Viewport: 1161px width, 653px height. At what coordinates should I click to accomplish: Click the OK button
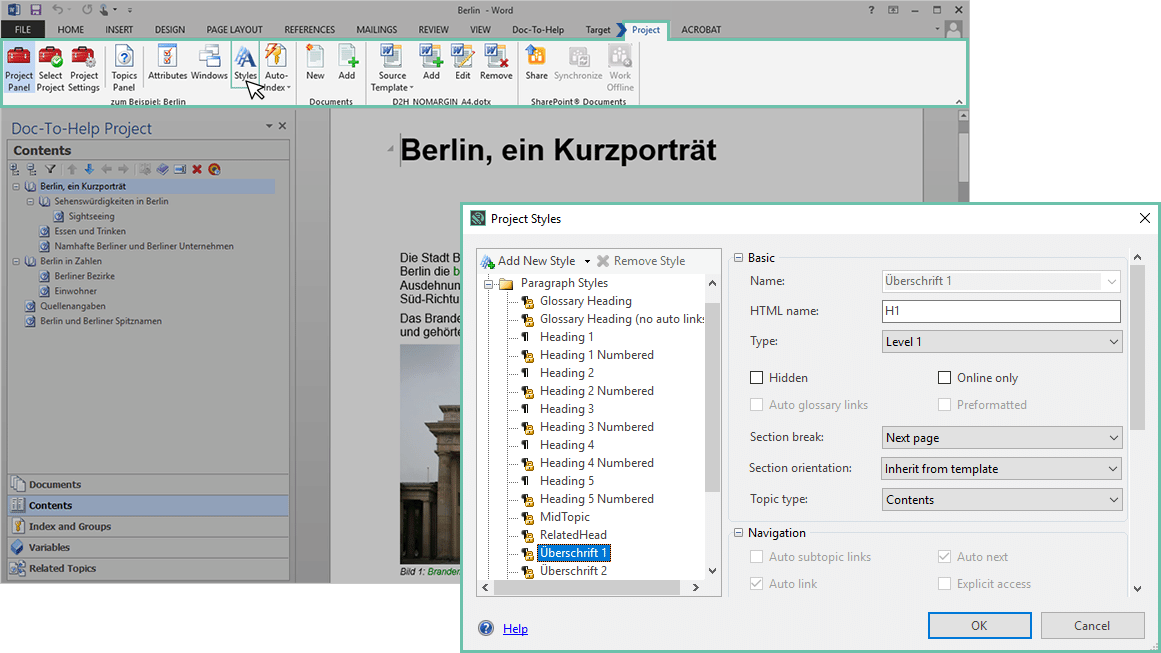980,626
